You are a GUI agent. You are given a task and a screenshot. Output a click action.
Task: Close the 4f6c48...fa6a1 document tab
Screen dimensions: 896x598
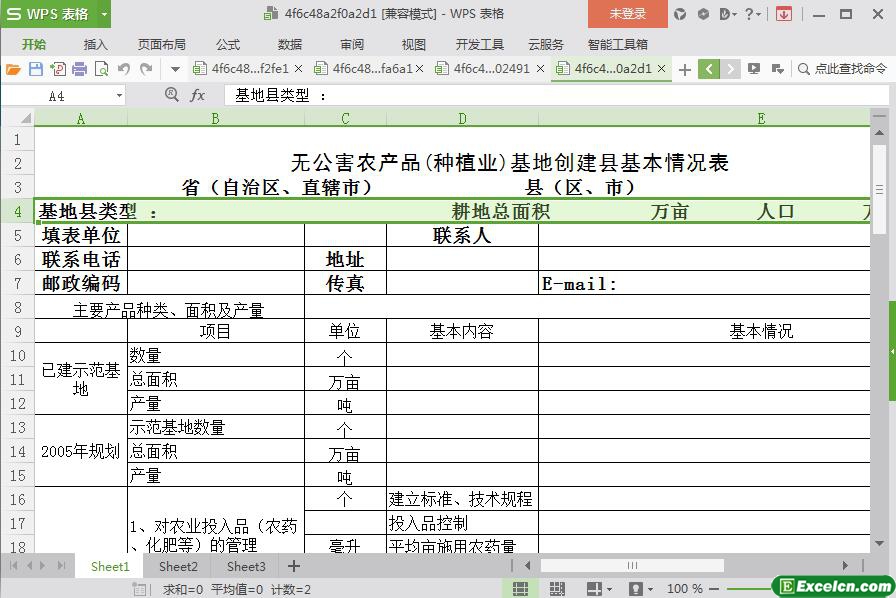click(419, 69)
